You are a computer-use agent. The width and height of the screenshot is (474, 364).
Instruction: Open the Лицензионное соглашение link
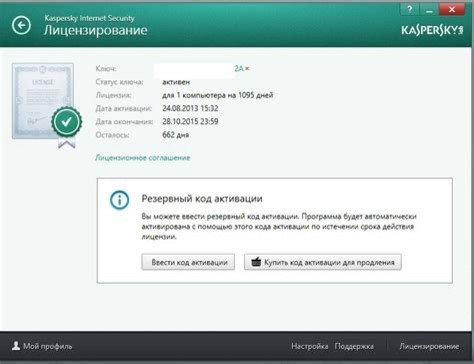tap(143, 158)
